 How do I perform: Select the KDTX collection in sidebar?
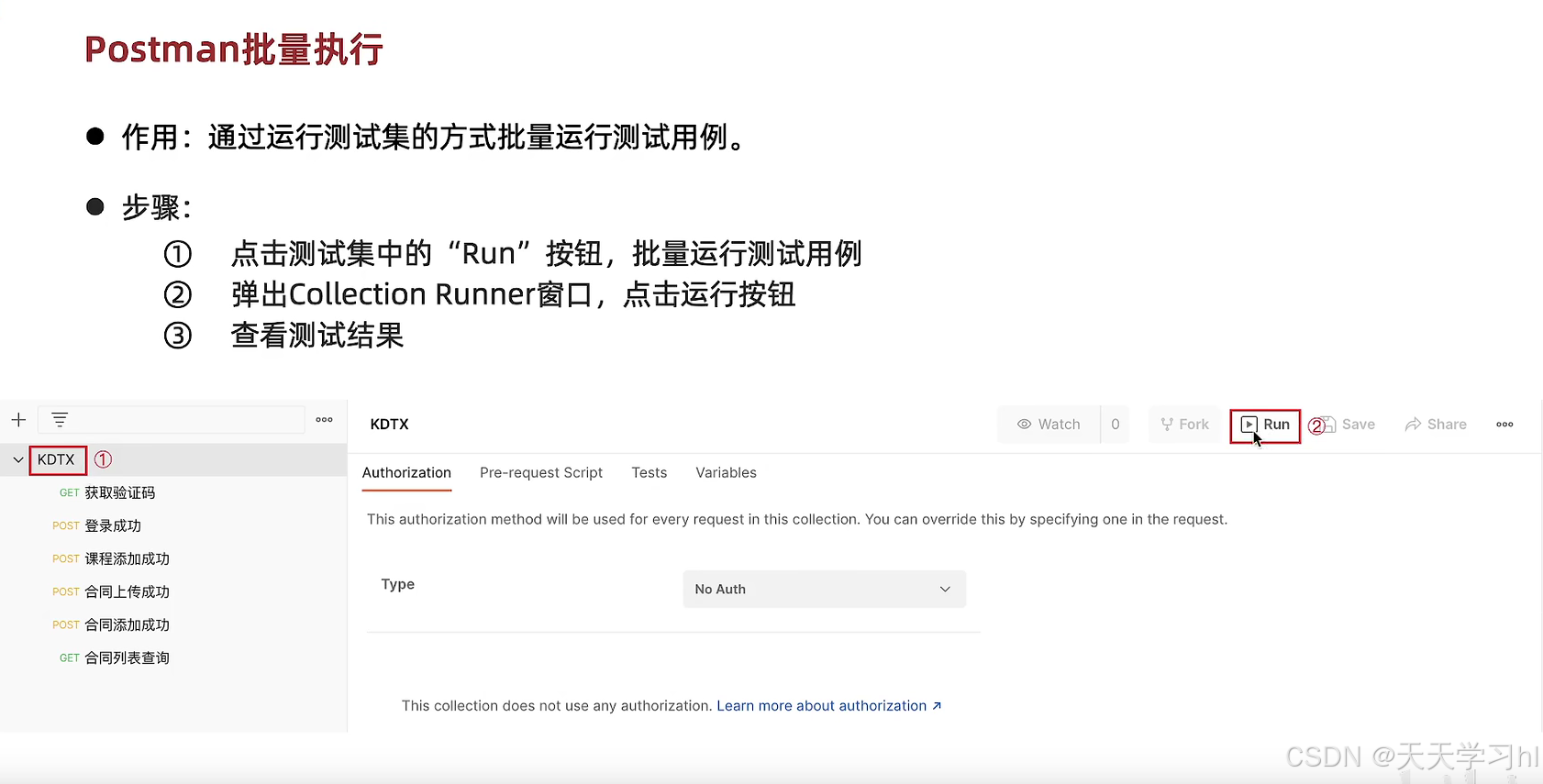pos(57,459)
